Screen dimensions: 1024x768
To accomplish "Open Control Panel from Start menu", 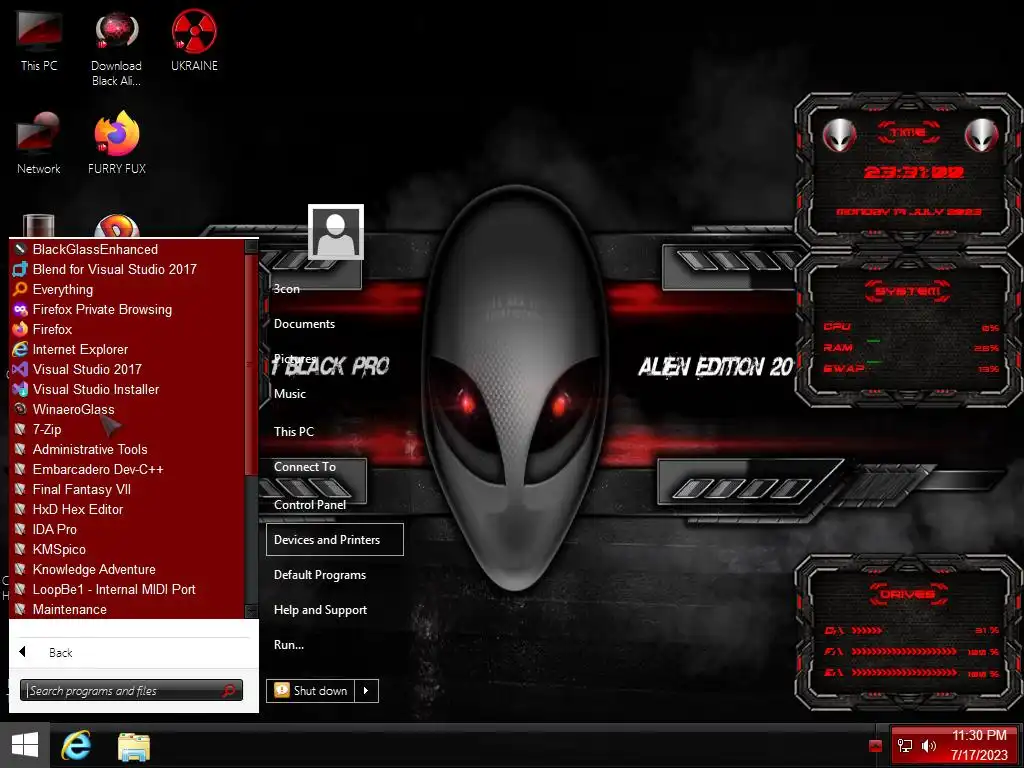I will [310, 505].
